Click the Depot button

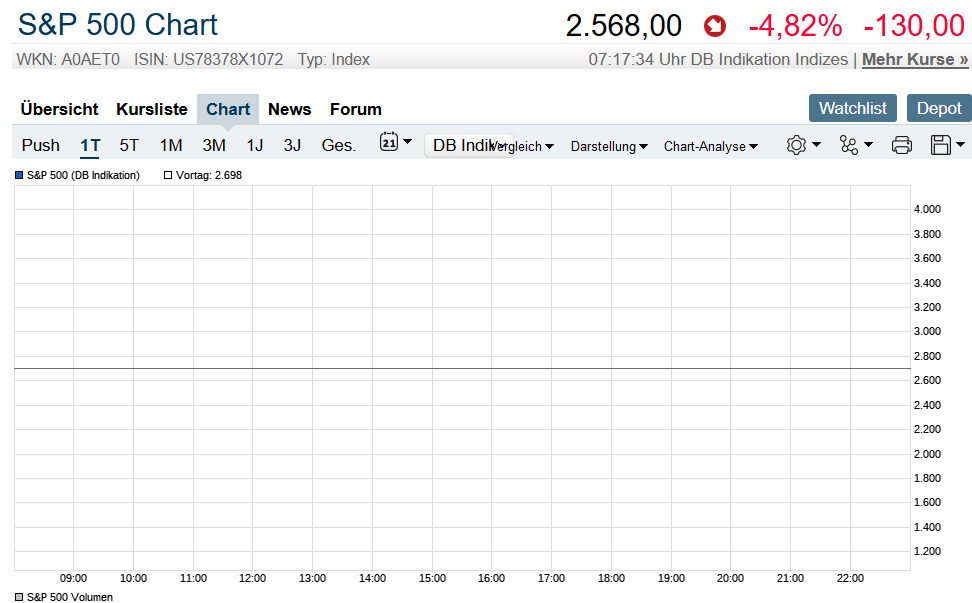(x=939, y=108)
